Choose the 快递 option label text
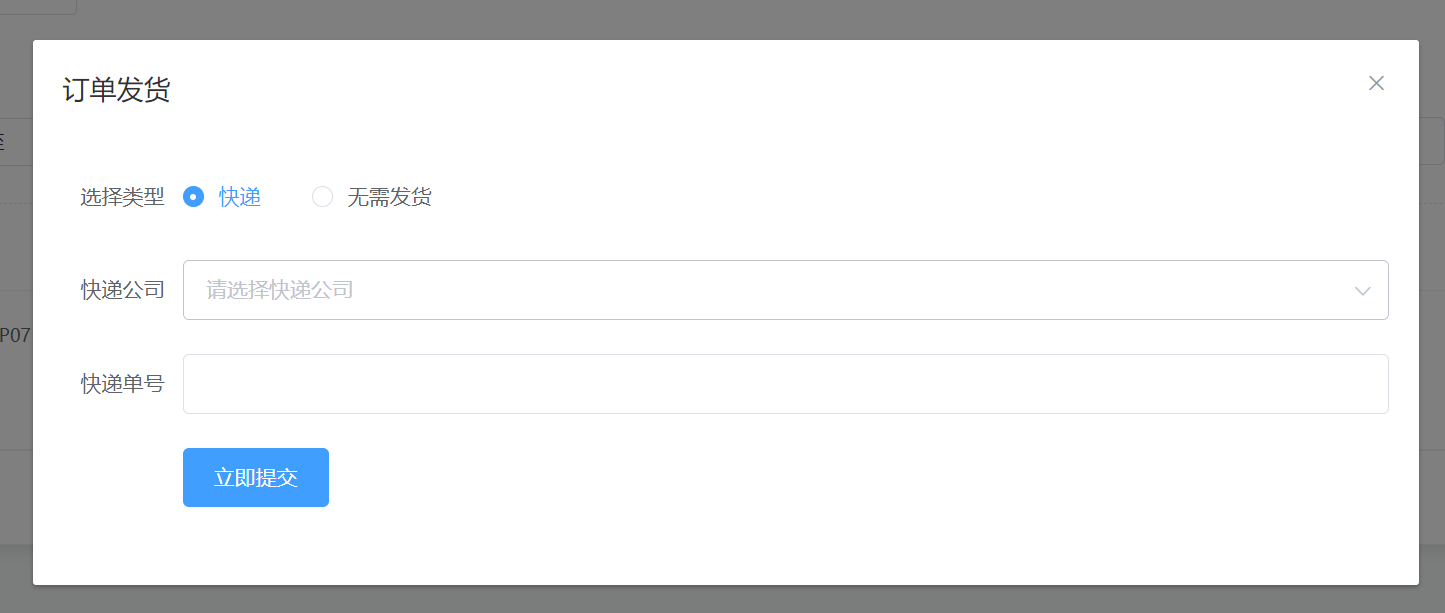Viewport: 1445px width, 613px height. point(240,197)
